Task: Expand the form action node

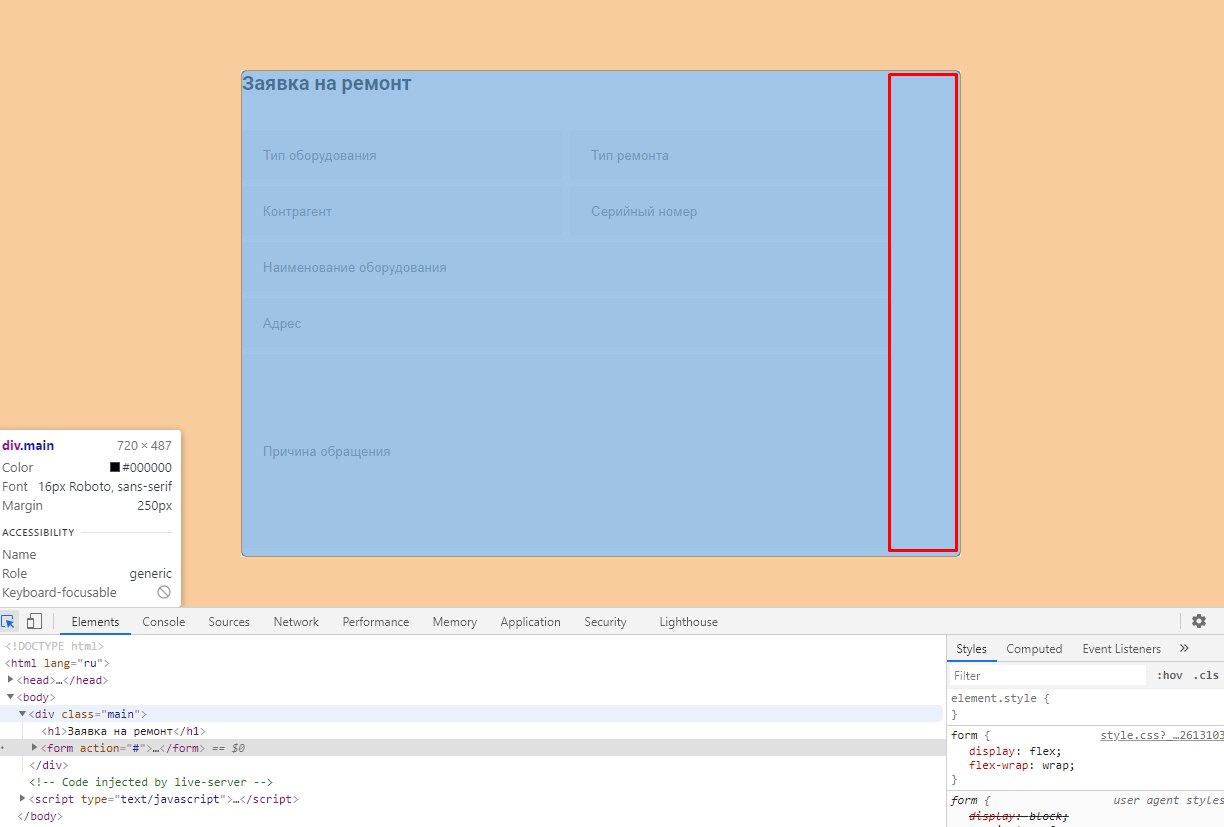Action: coord(34,747)
